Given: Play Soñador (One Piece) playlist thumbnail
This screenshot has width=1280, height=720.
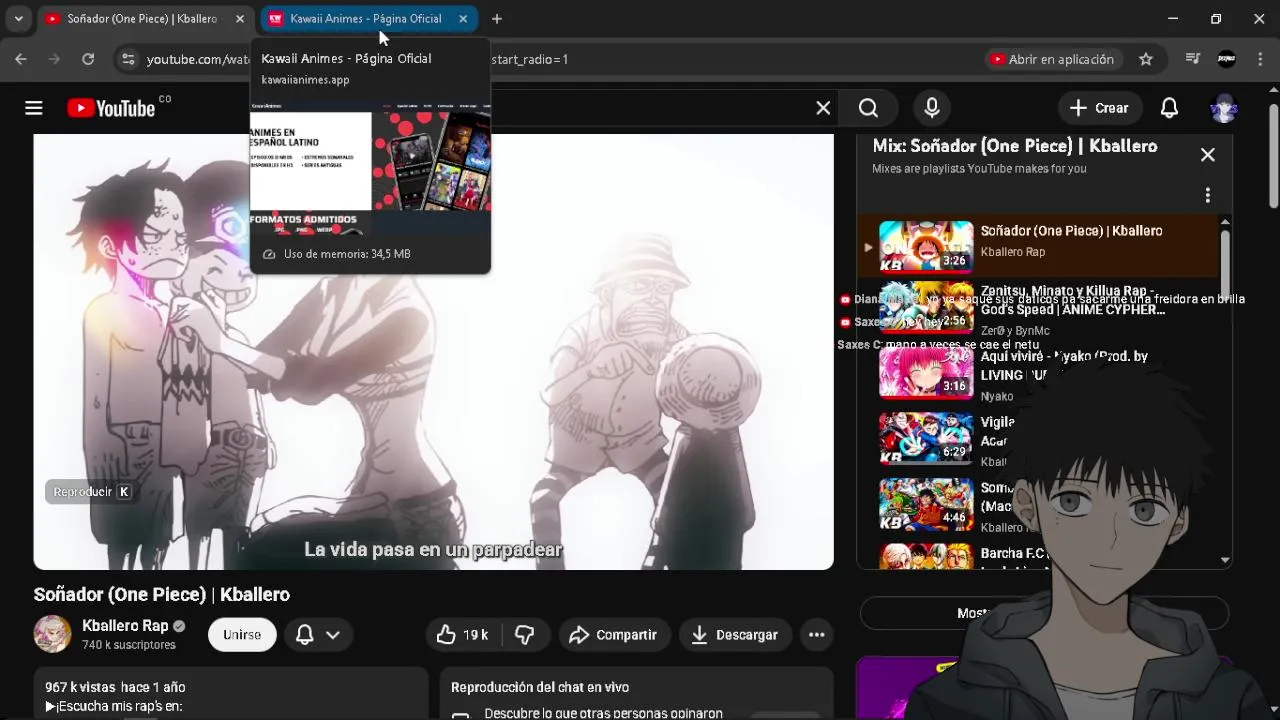Looking at the screenshot, I should [x=926, y=246].
